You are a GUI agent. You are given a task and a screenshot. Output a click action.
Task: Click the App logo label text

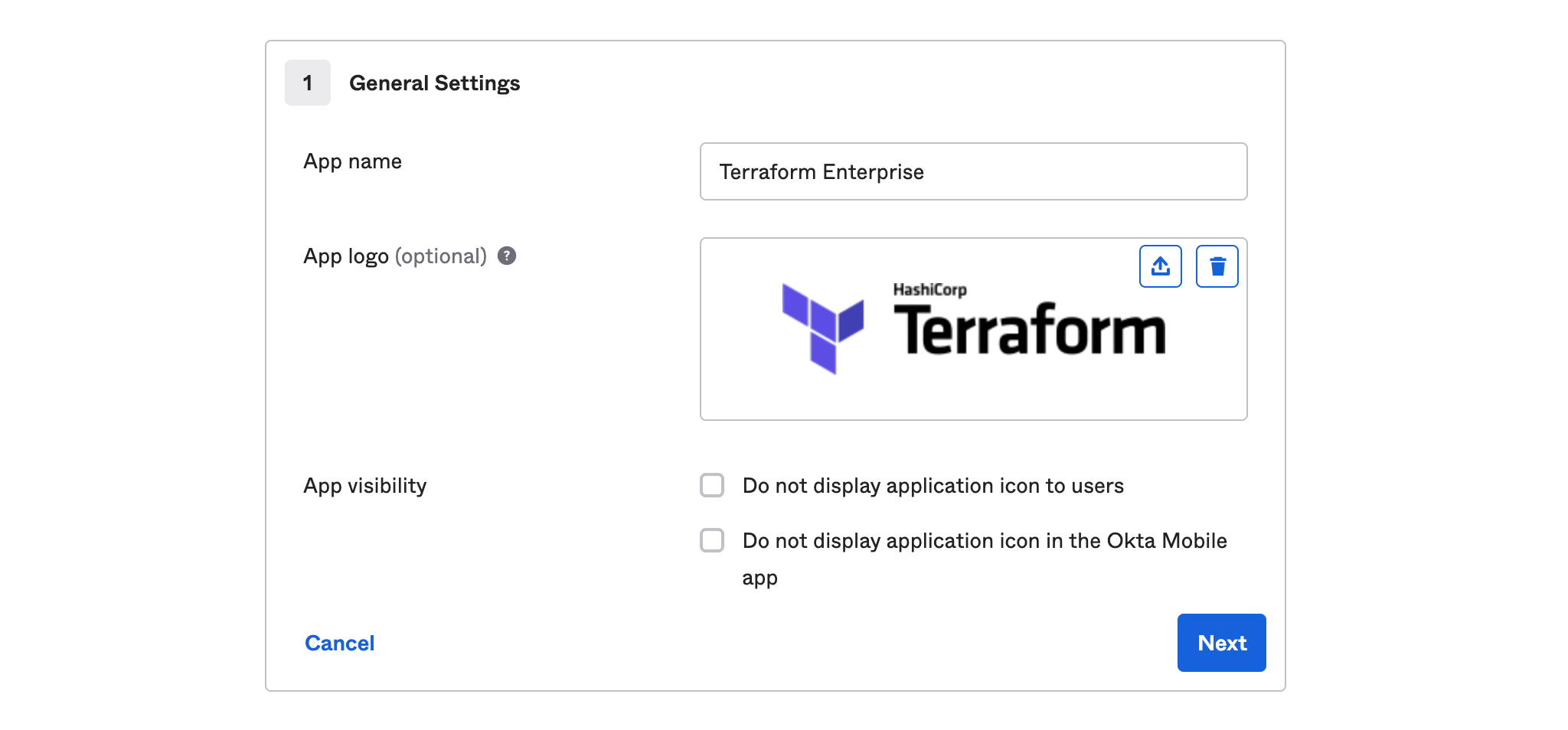pos(346,256)
